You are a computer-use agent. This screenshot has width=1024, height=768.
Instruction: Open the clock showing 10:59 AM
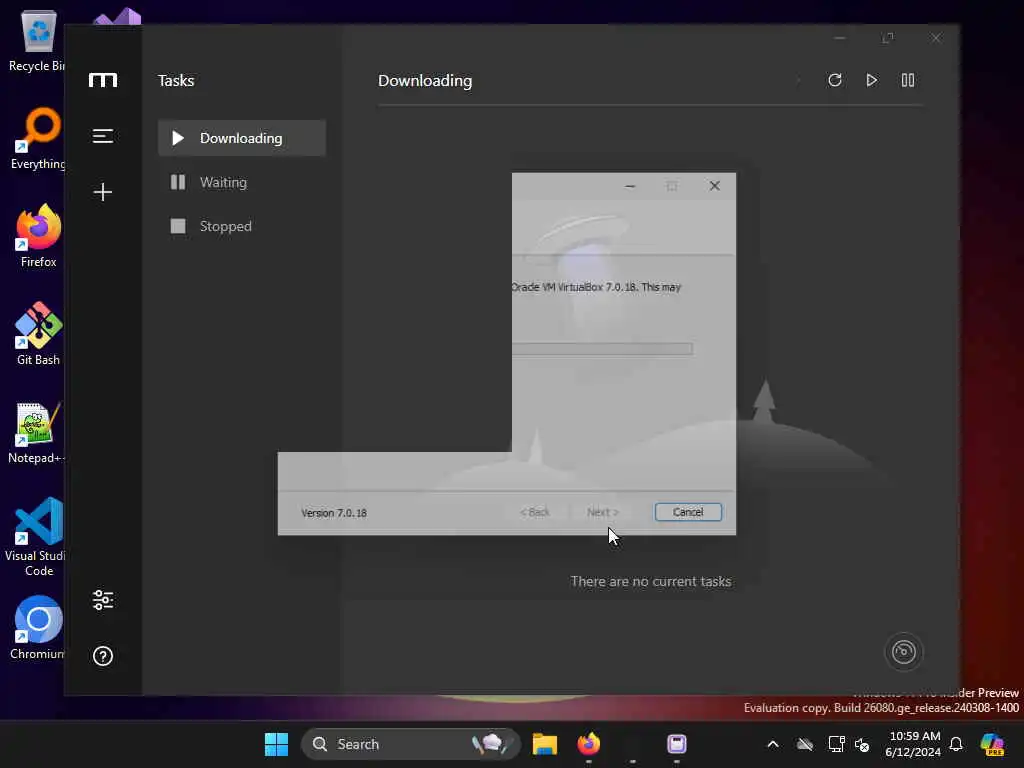(x=914, y=744)
